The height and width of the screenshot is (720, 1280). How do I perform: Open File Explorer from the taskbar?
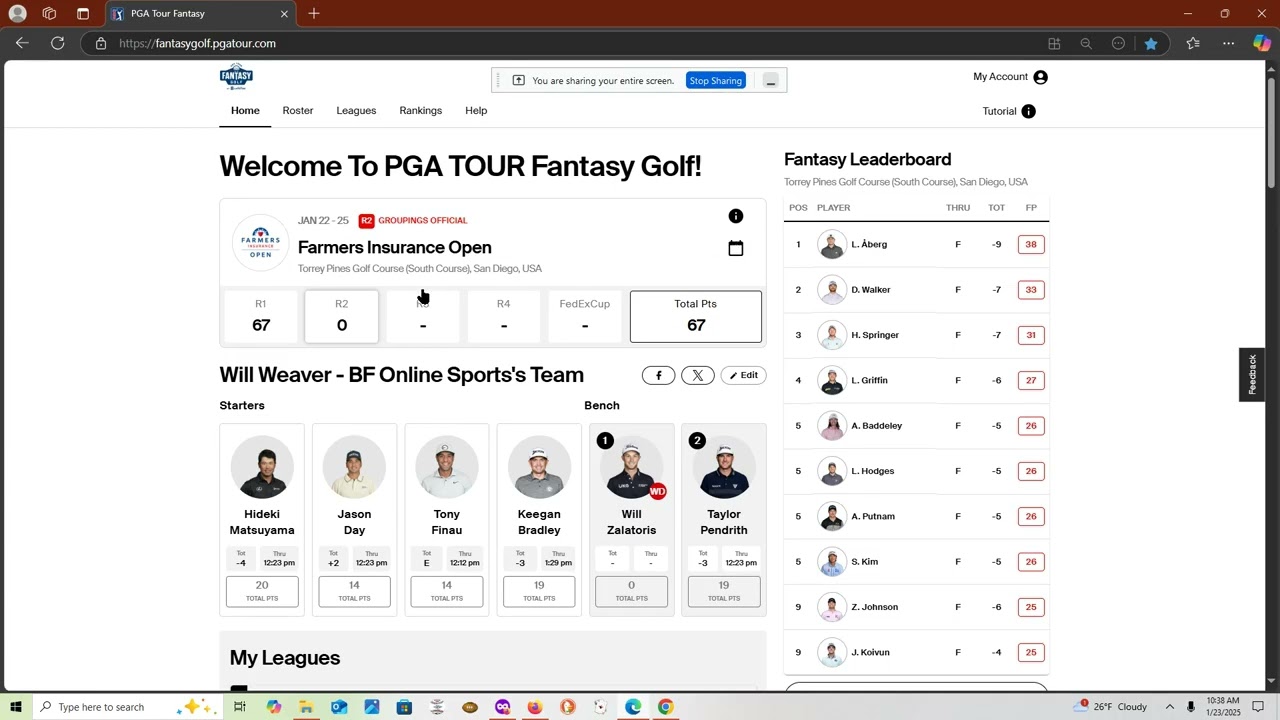pyautogui.click(x=306, y=707)
